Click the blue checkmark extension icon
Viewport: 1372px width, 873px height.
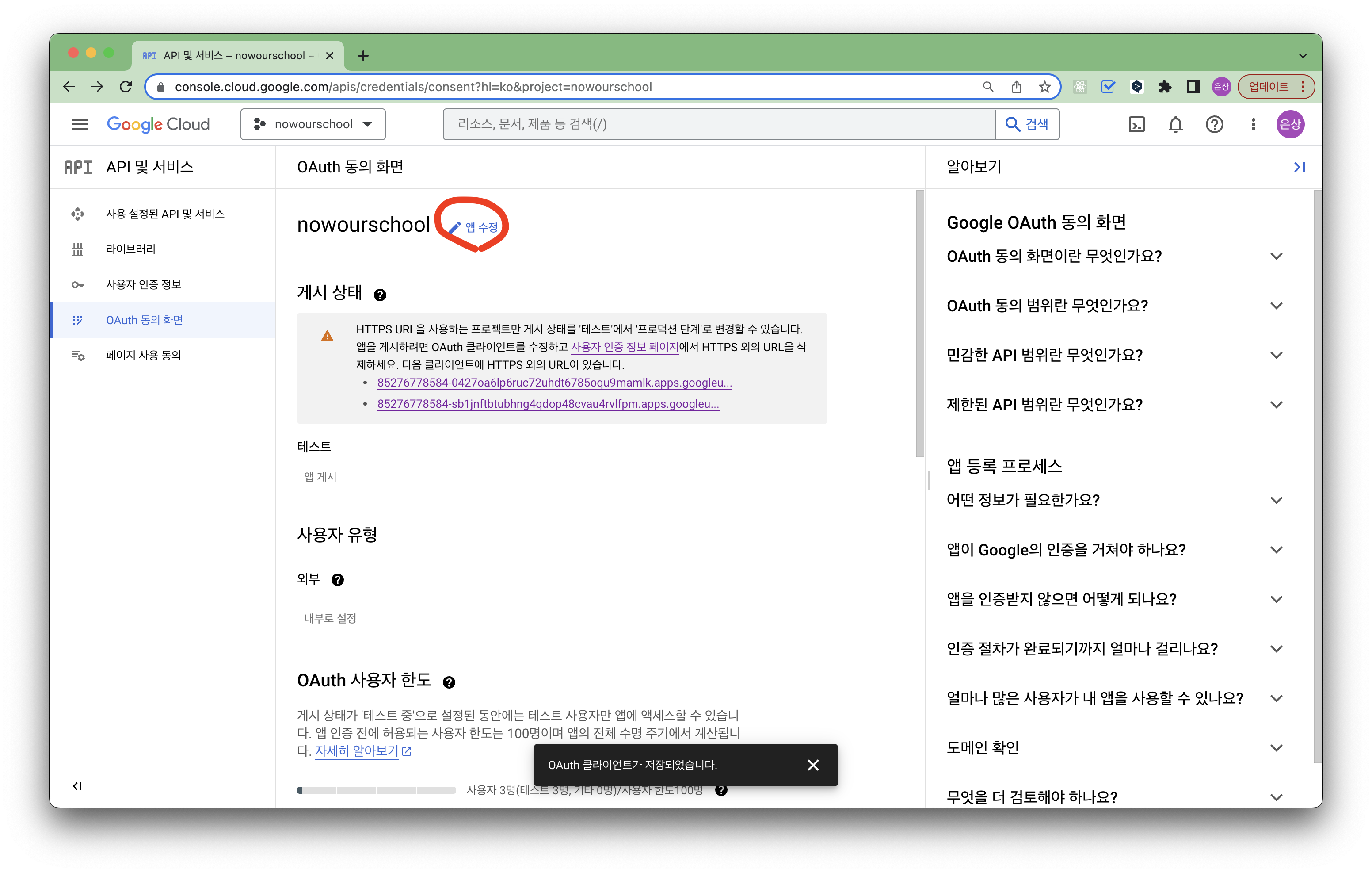(x=1108, y=87)
